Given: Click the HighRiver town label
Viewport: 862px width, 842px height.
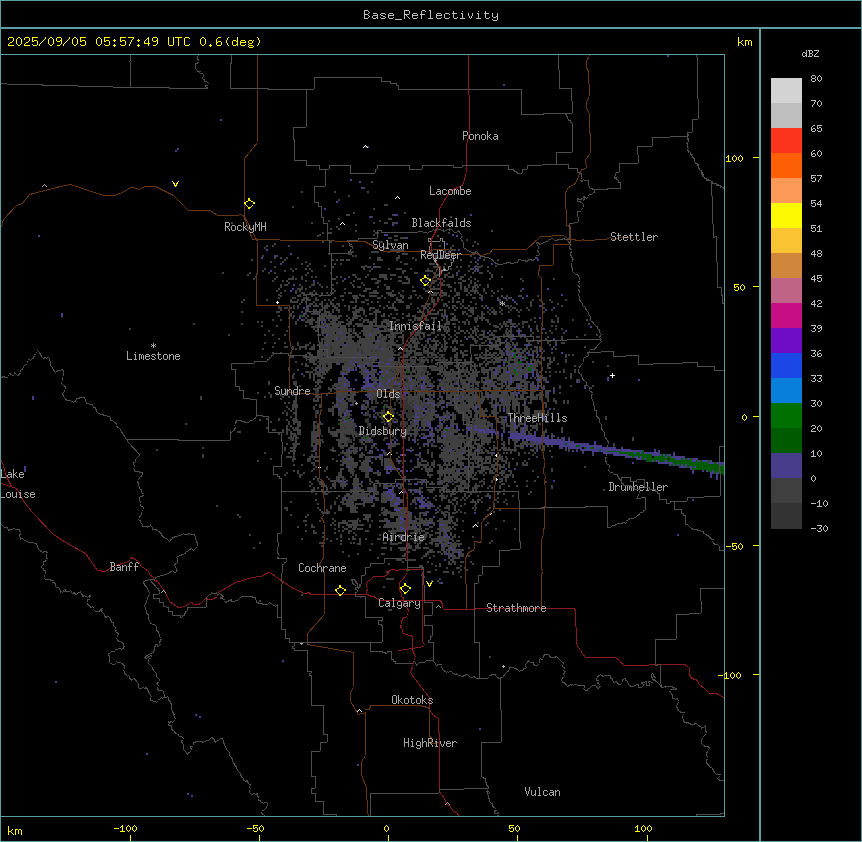Looking at the screenshot, I should (x=430, y=743).
